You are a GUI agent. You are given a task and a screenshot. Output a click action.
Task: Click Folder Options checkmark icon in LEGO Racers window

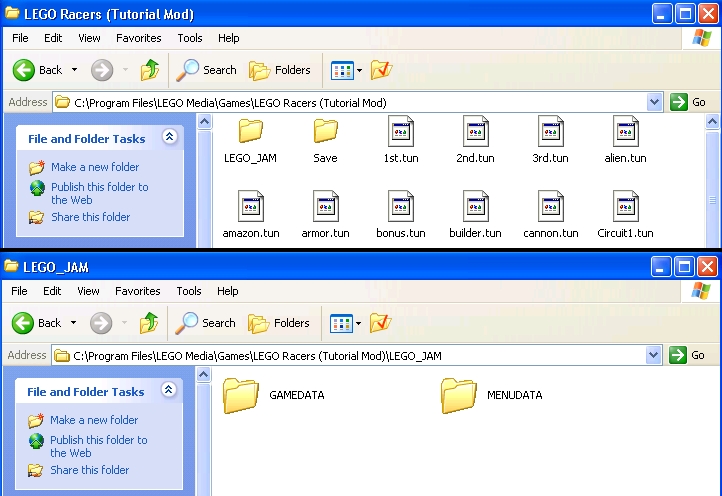[x=381, y=70]
